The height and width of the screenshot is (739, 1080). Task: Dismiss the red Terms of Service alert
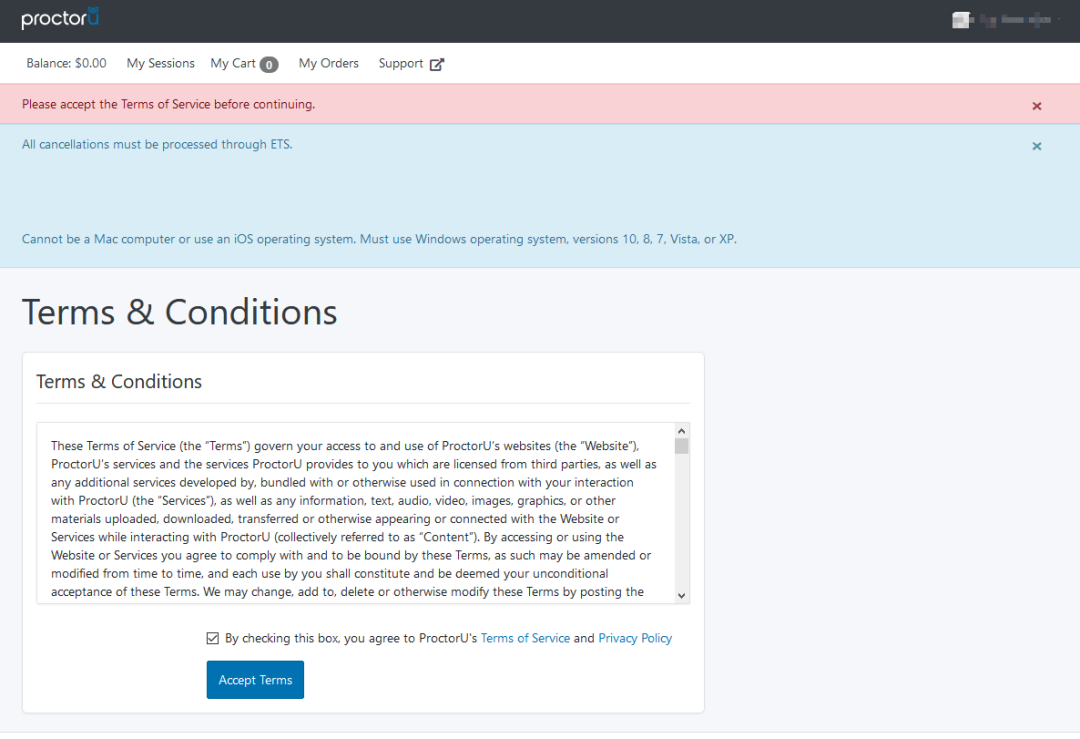[1037, 106]
